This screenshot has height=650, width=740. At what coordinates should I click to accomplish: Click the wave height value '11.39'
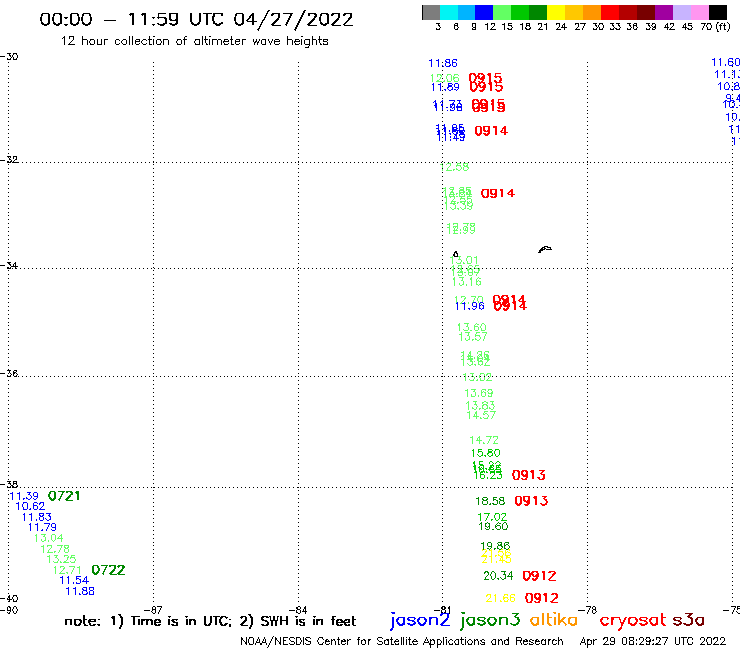[24, 496]
